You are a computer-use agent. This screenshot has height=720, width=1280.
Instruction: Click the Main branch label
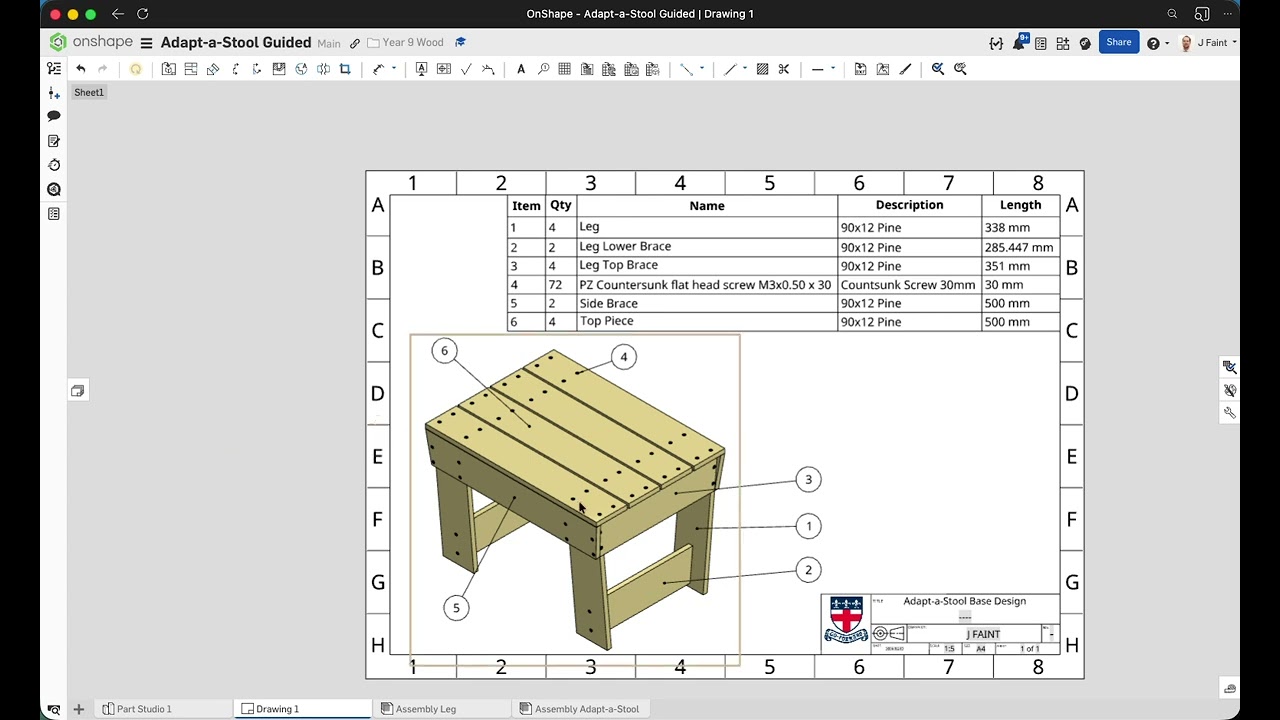click(x=329, y=44)
